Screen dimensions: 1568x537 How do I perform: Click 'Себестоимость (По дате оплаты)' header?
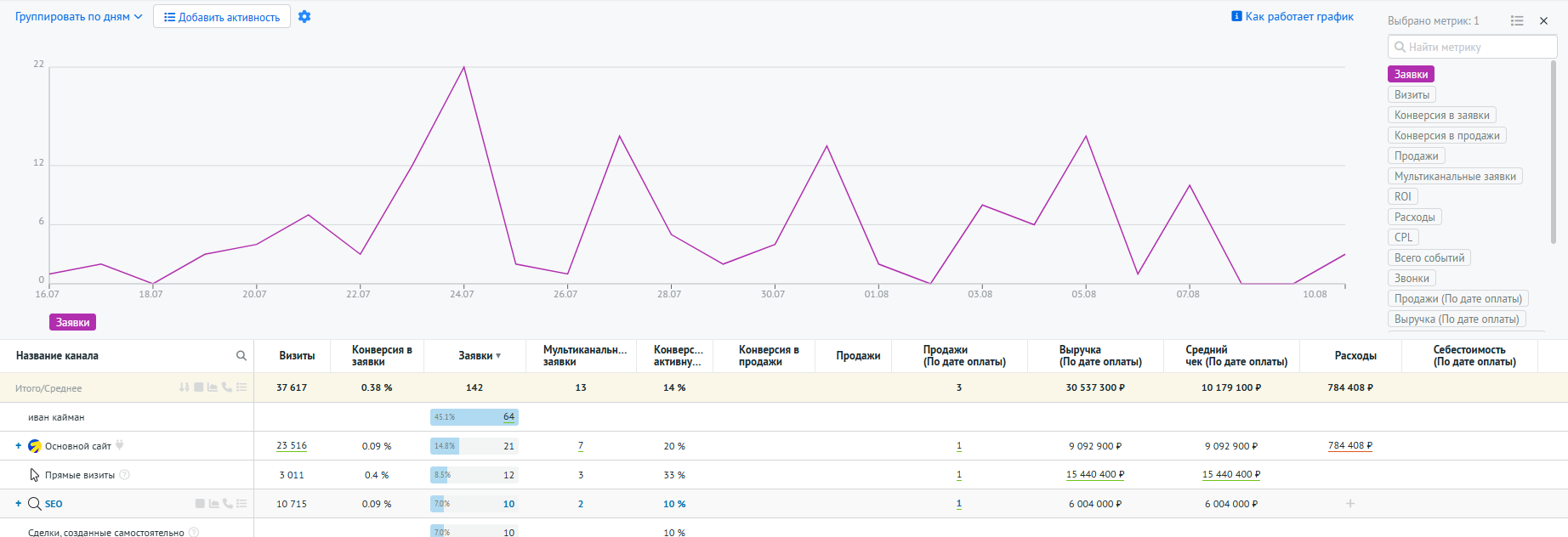click(x=1474, y=356)
